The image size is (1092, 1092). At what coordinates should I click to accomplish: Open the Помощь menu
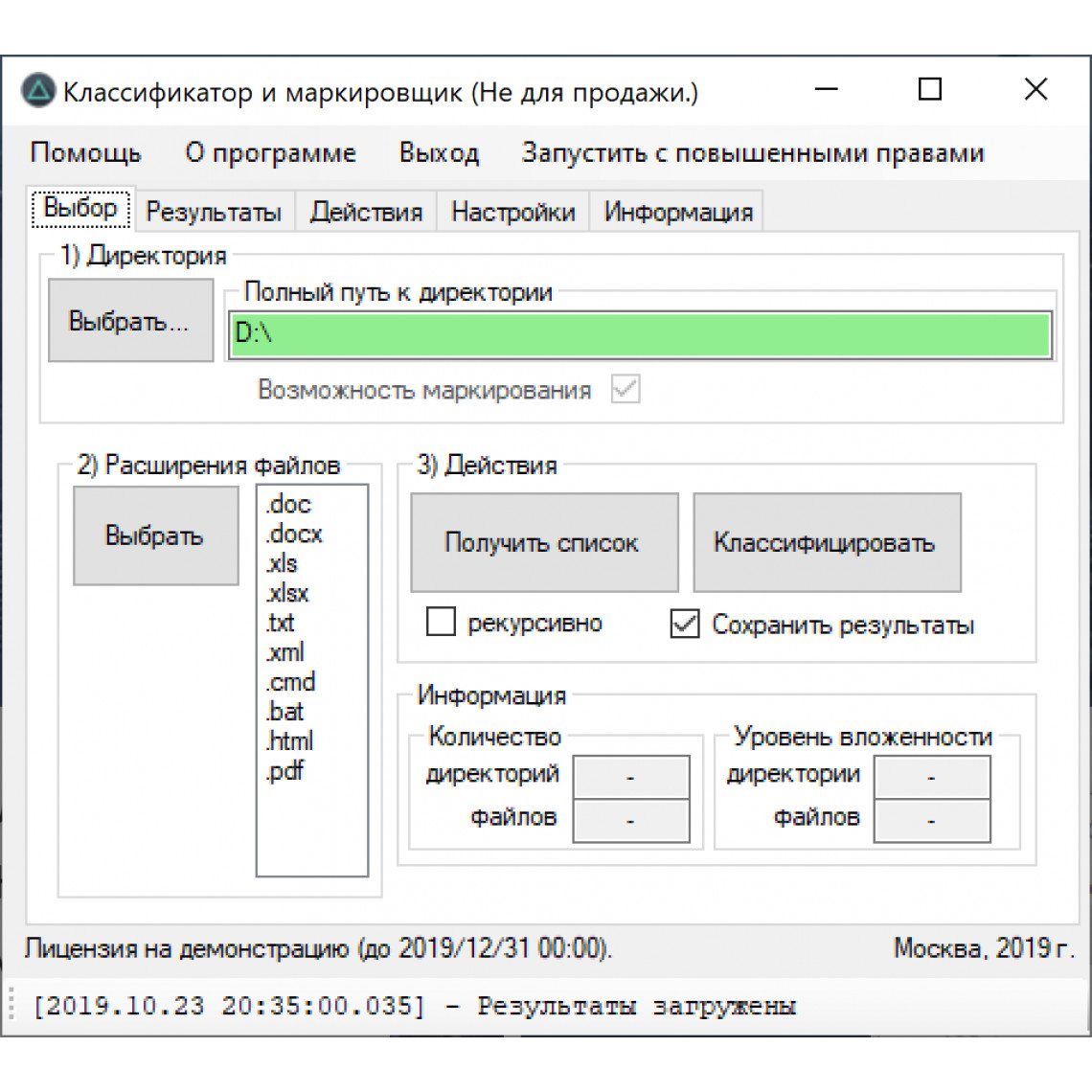pos(85,152)
